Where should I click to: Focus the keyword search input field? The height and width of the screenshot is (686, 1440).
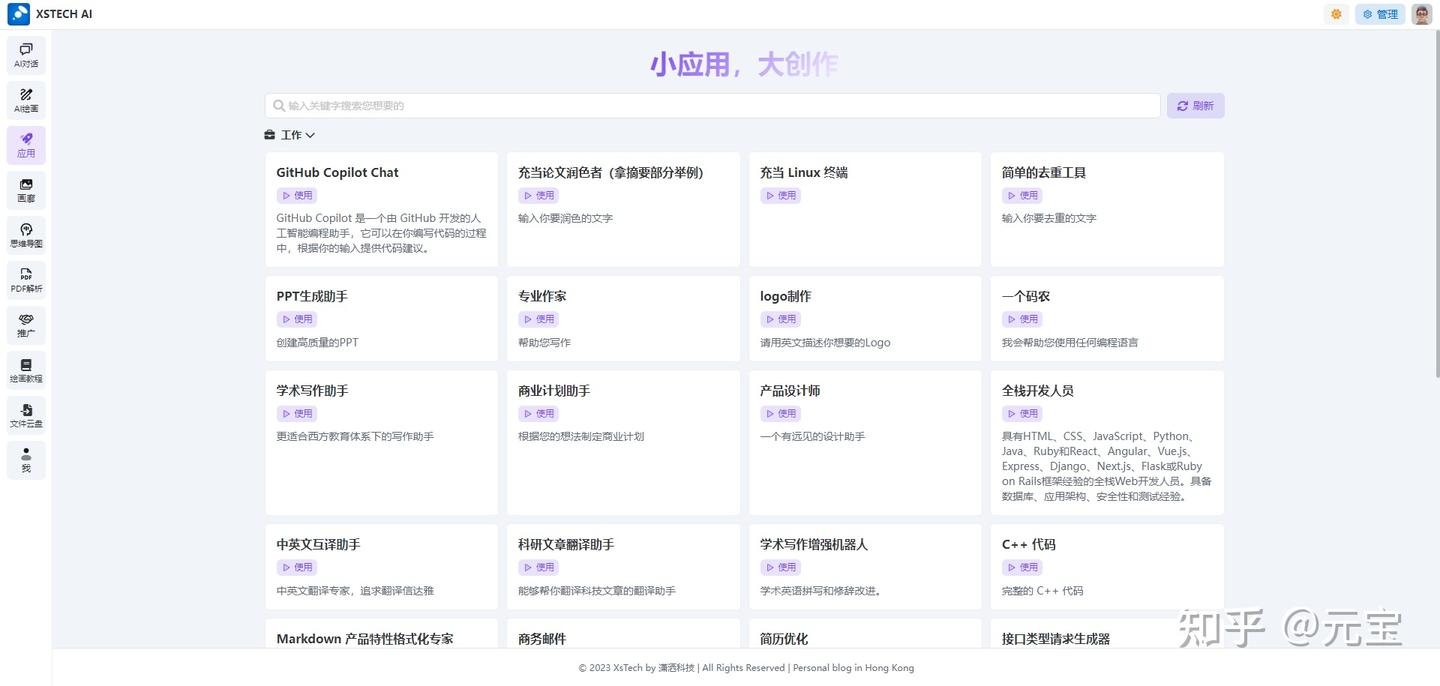(x=712, y=106)
